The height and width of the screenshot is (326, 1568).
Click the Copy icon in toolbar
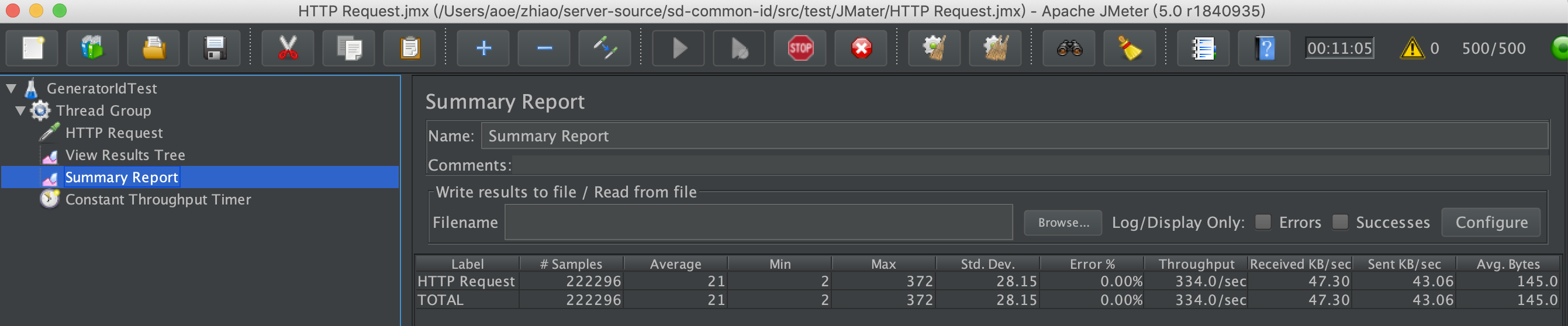349,48
